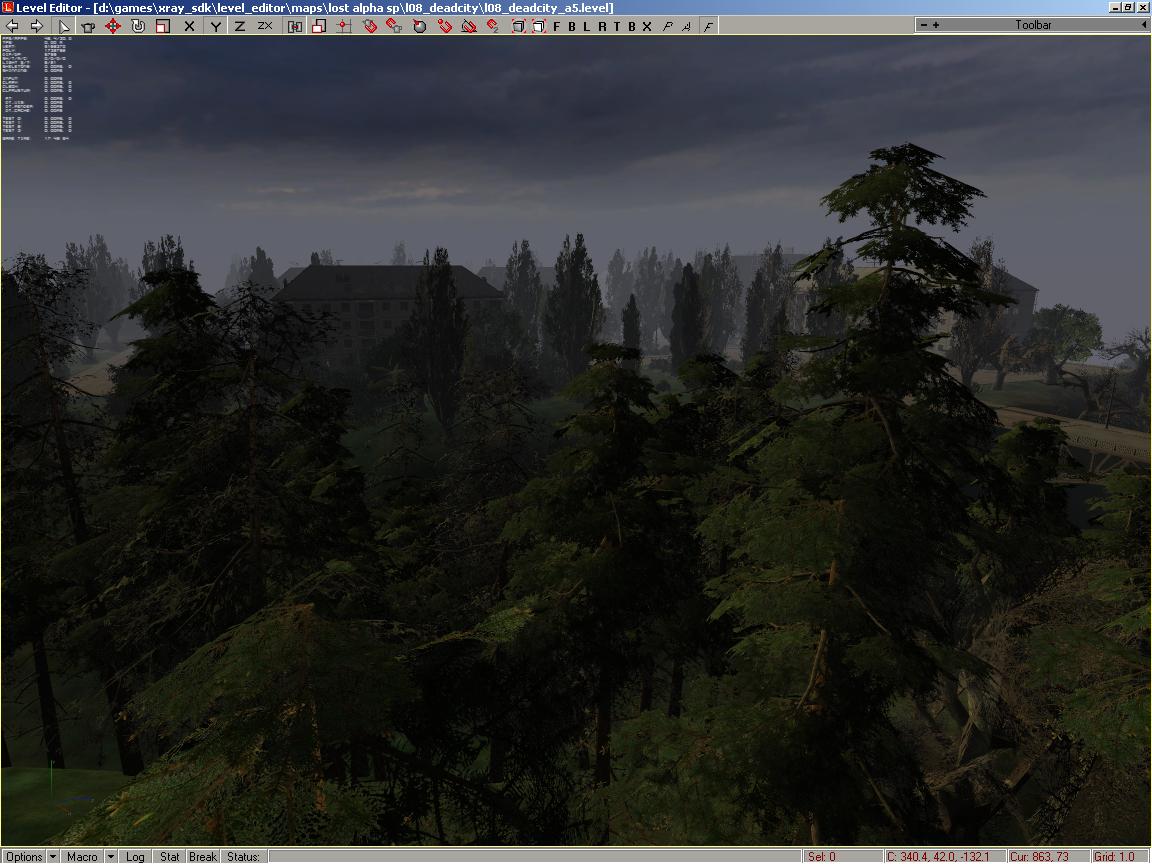The image size is (1152, 864).
Task: Open Macro dropdown arrow
Action: [110, 857]
